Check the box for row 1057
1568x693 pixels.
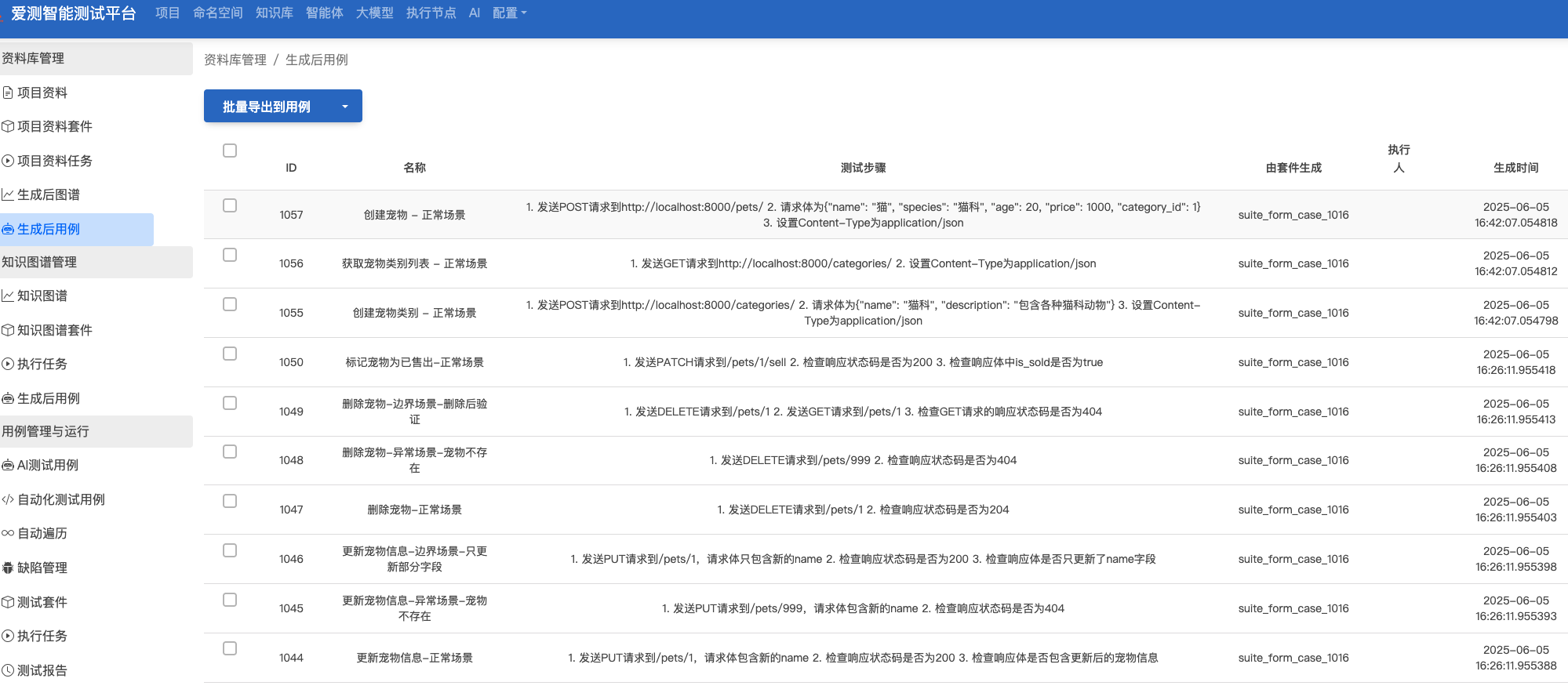[230, 205]
